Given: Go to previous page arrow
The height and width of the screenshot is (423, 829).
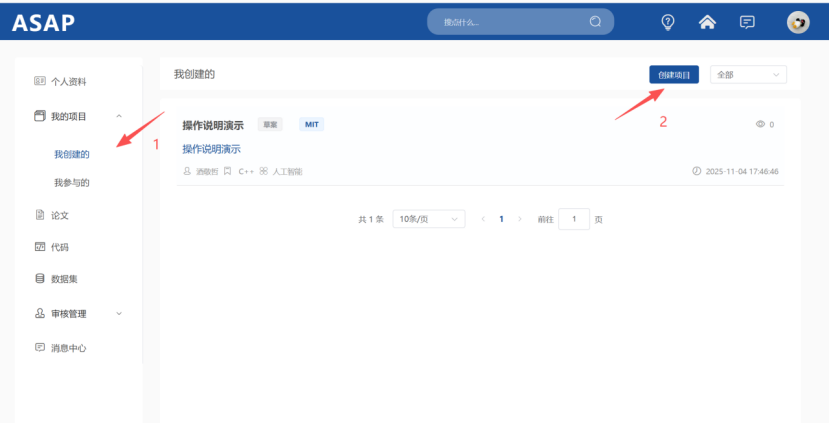Looking at the screenshot, I should click(x=483, y=219).
